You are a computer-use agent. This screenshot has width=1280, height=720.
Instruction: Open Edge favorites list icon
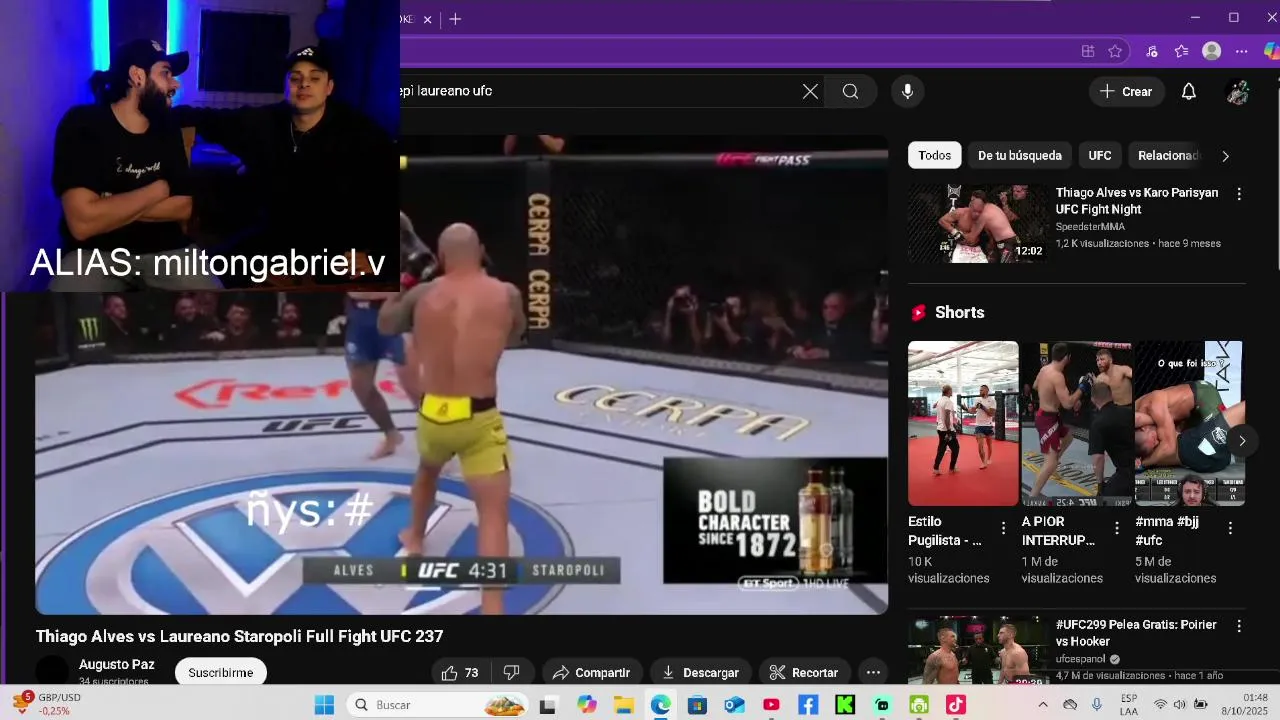(1181, 51)
